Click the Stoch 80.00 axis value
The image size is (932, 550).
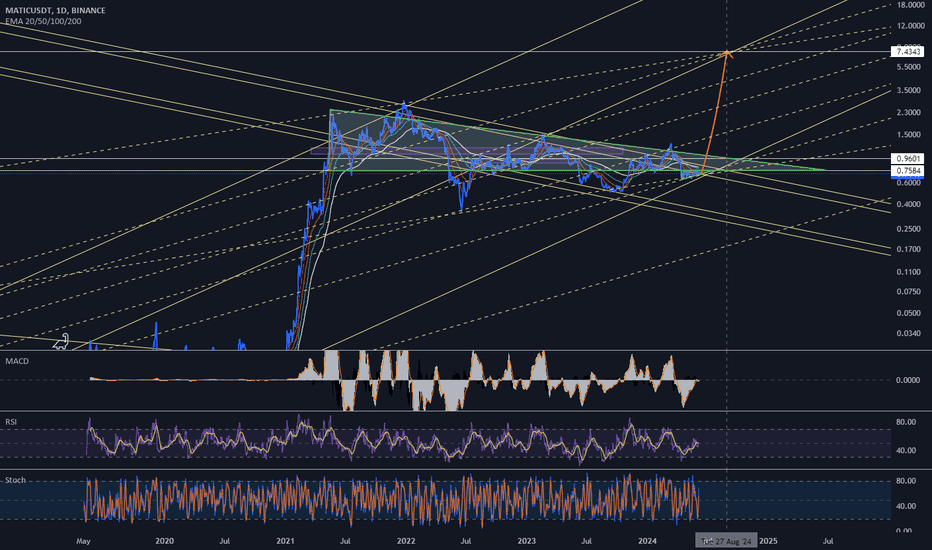906,481
